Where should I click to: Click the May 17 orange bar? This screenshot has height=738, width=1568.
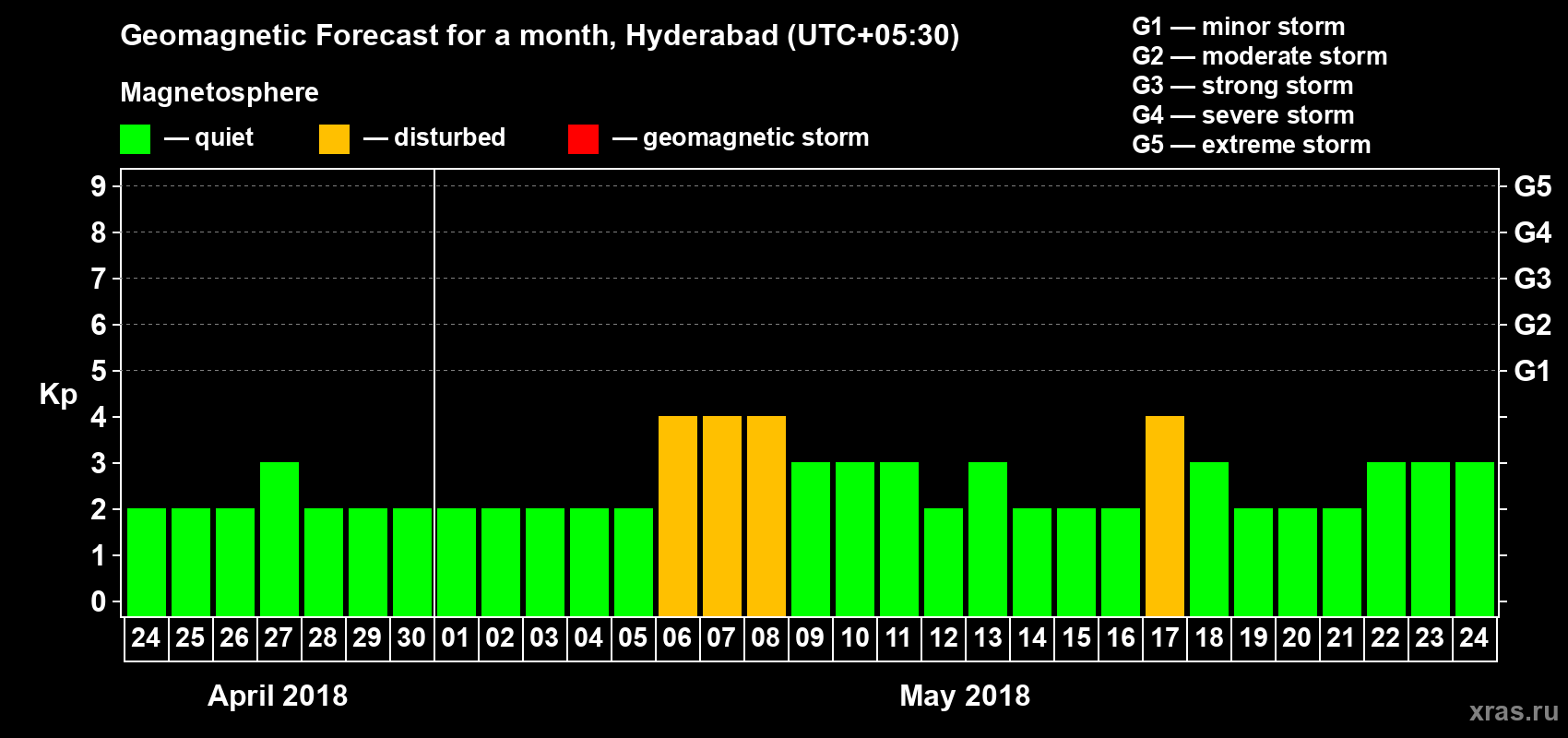pyautogui.click(x=1165, y=516)
